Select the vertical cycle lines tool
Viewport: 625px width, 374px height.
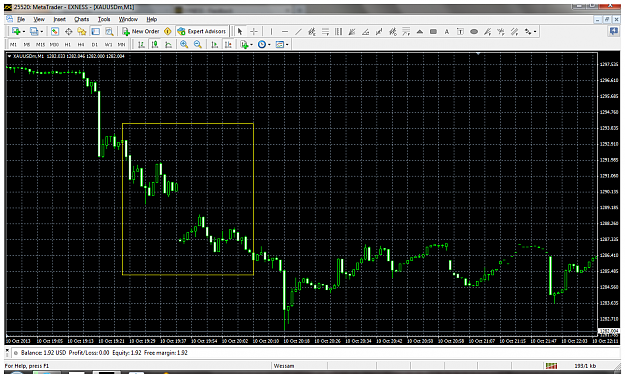point(338,31)
